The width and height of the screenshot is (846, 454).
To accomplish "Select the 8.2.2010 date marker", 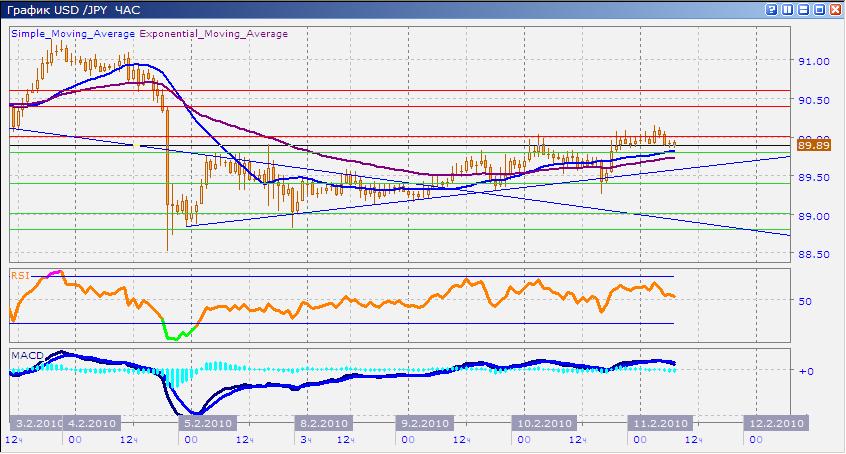I will pos(323,423).
